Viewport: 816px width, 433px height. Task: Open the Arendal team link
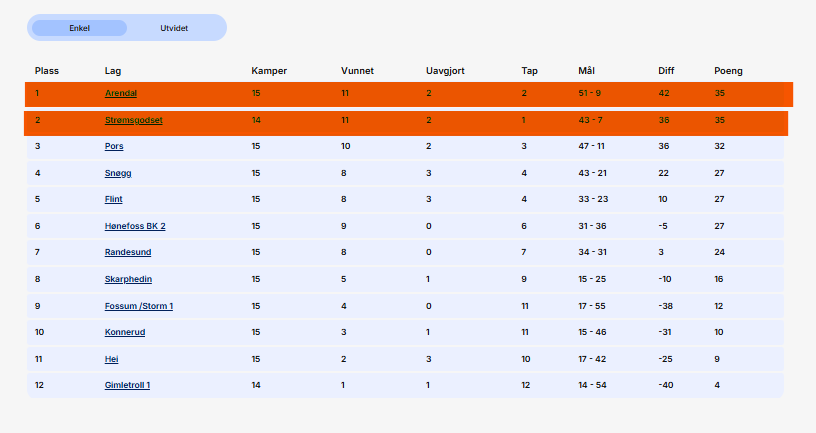tap(121, 93)
